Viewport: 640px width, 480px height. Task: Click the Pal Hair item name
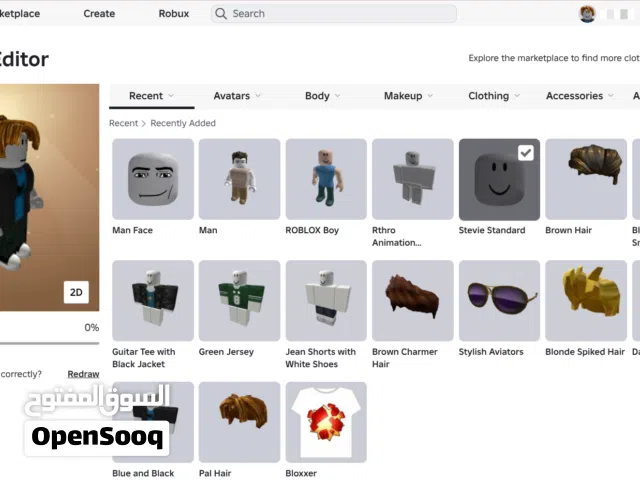point(215,473)
